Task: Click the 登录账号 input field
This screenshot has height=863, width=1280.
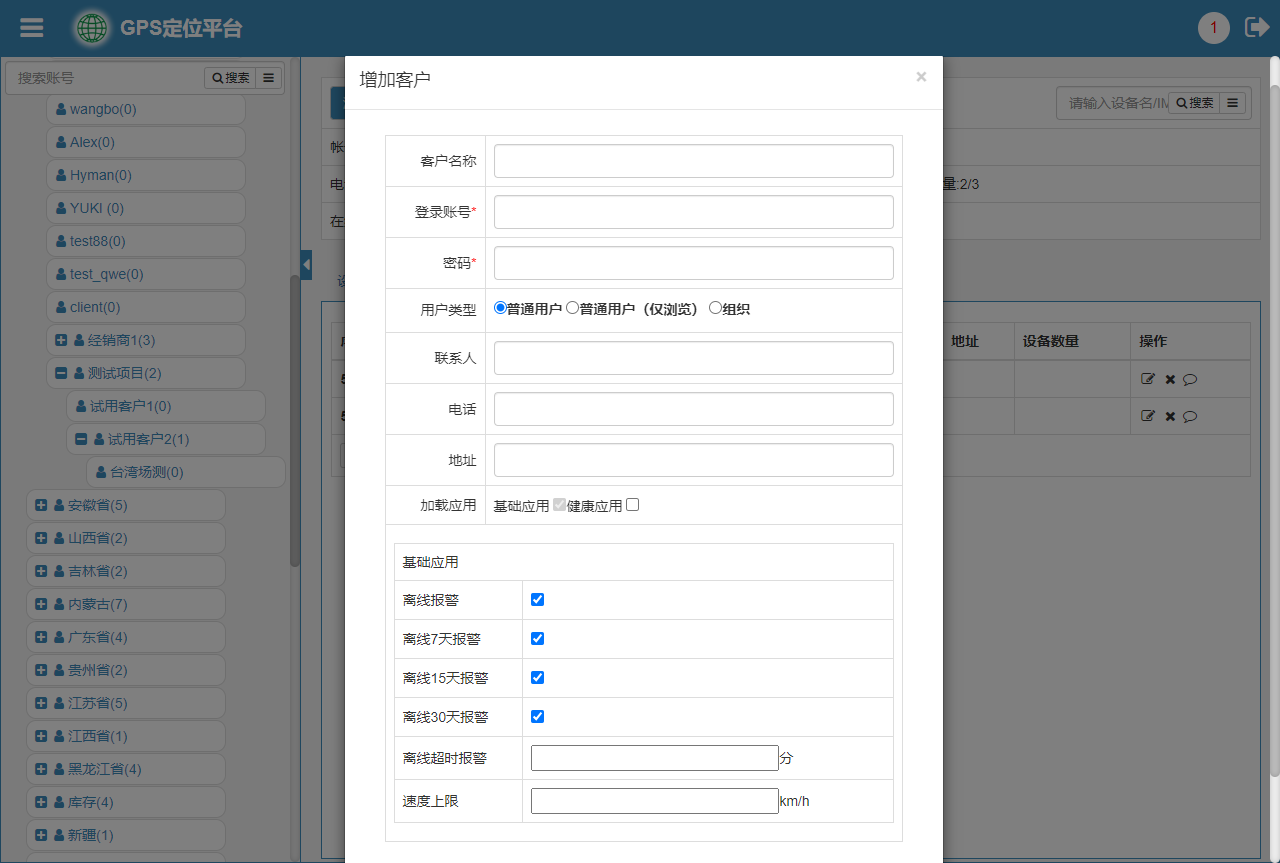Action: pos(693,212)
